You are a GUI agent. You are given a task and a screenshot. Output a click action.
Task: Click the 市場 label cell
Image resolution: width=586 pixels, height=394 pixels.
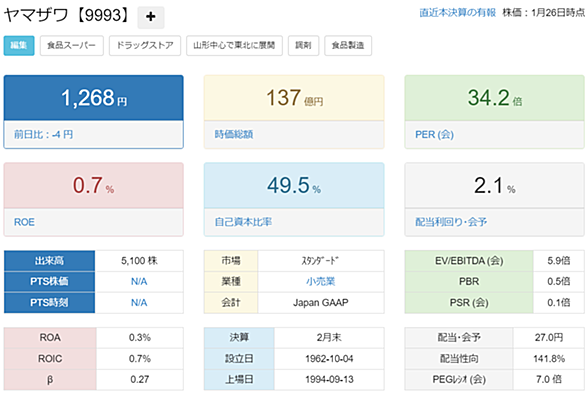click(x=231, y=261)
